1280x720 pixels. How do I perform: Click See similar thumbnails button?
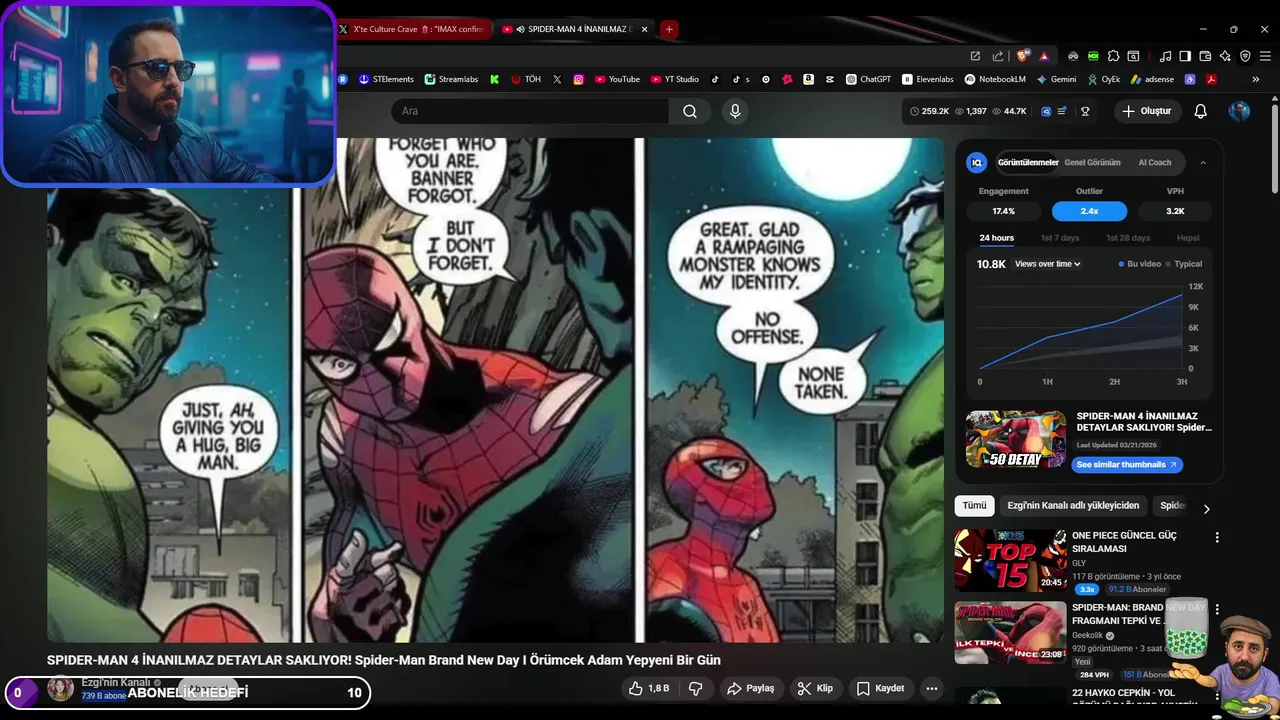click(1127, 465)
